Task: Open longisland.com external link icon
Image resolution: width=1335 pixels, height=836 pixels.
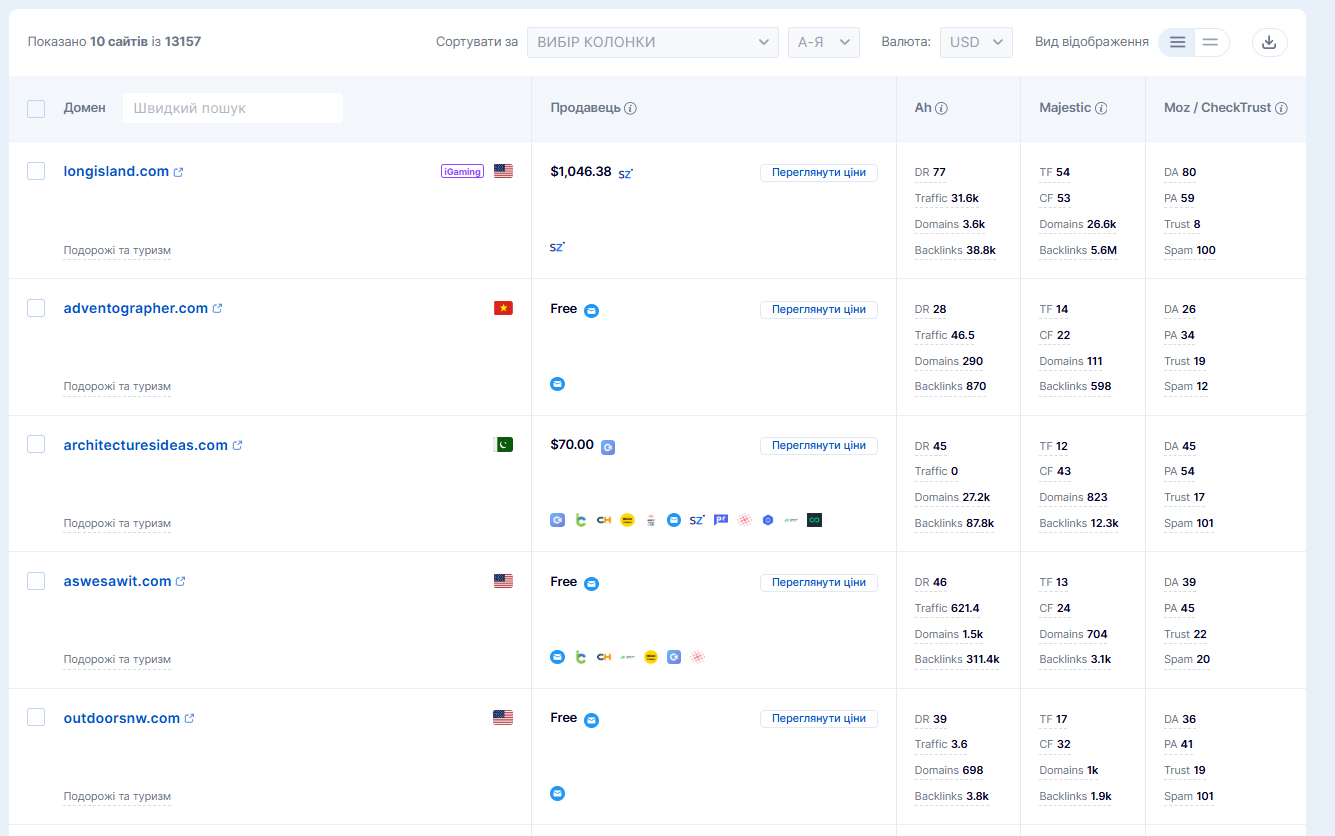Action: click(179, 172)
